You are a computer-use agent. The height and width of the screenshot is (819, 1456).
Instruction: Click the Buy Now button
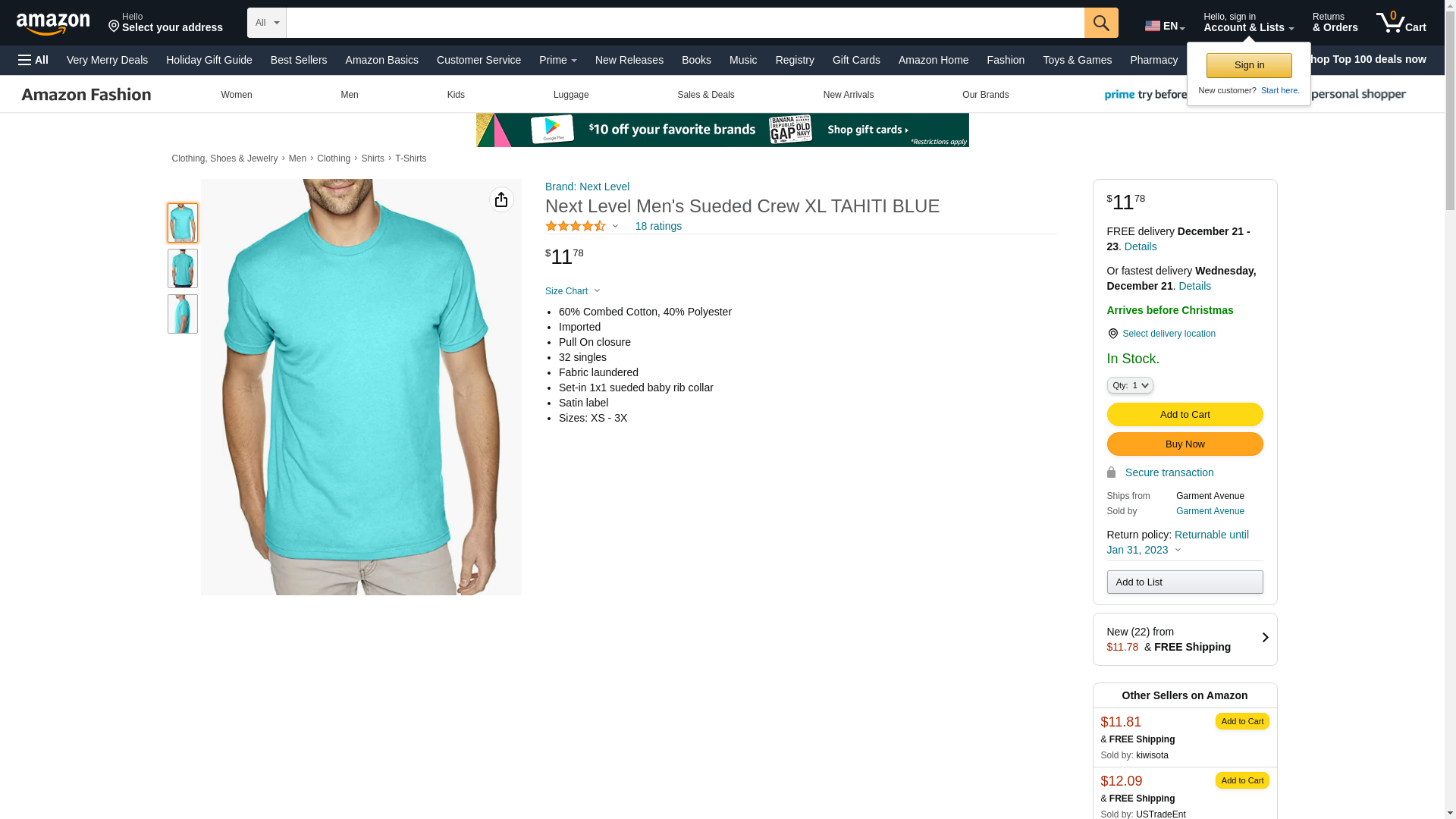[x=1184, y=444]
